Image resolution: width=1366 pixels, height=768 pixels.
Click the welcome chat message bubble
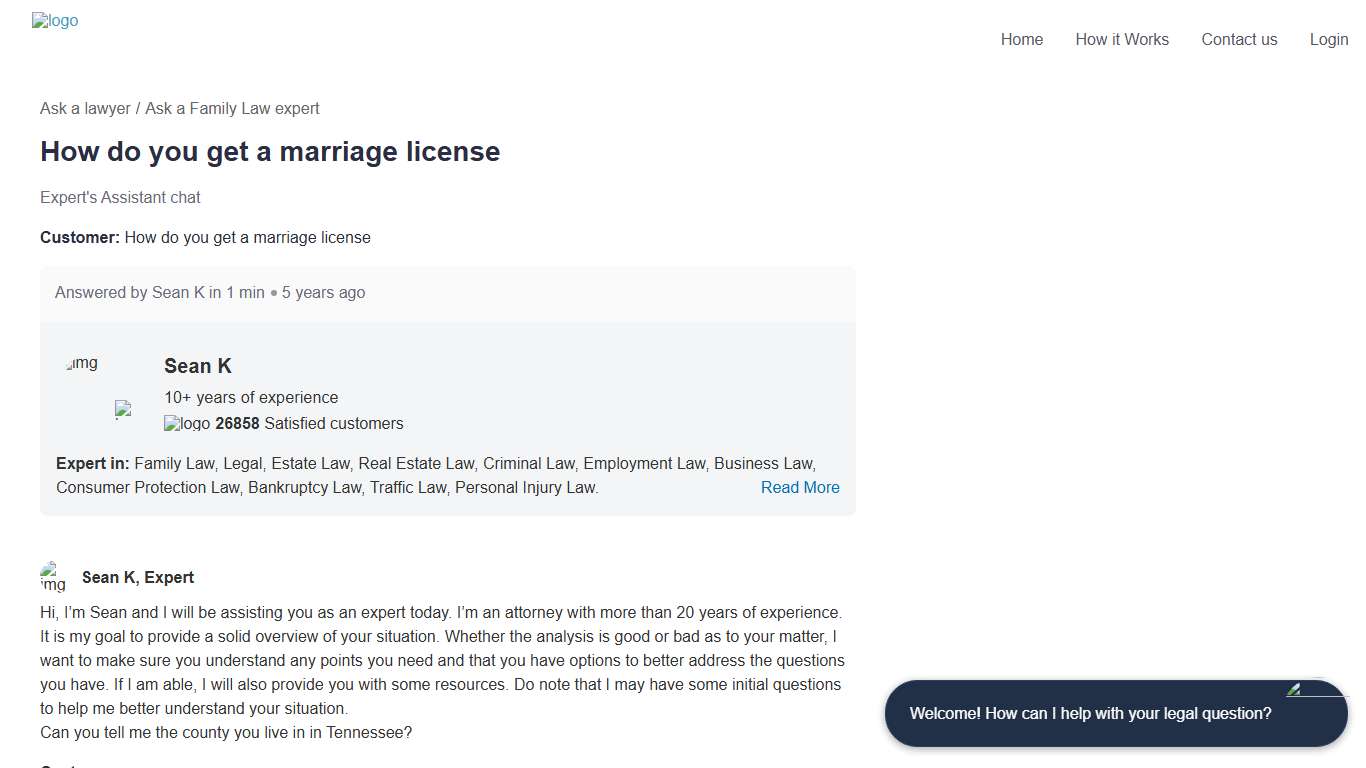(x=1091, y=713)
